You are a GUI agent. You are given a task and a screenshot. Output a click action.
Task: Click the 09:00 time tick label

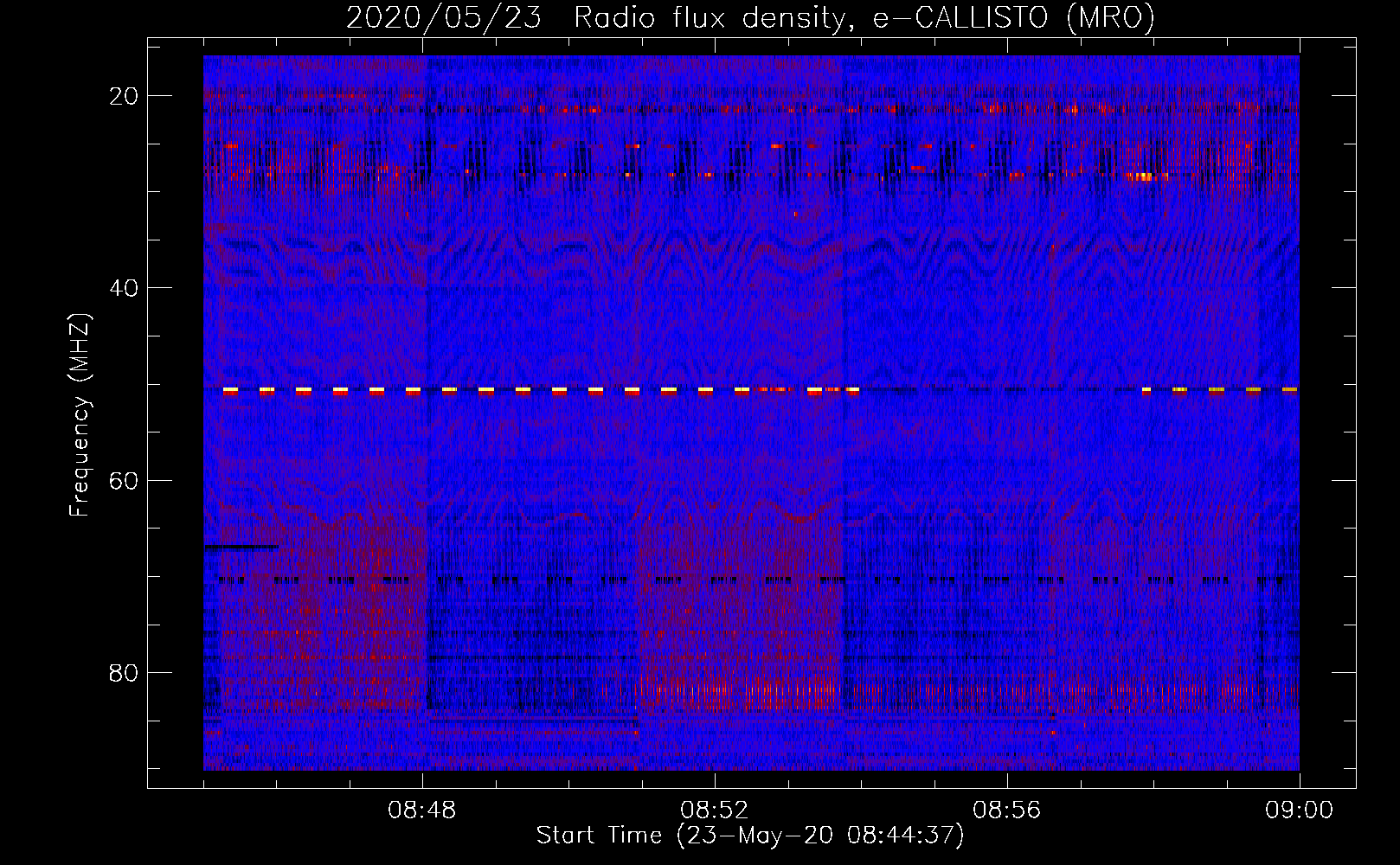click(1300, 811)
